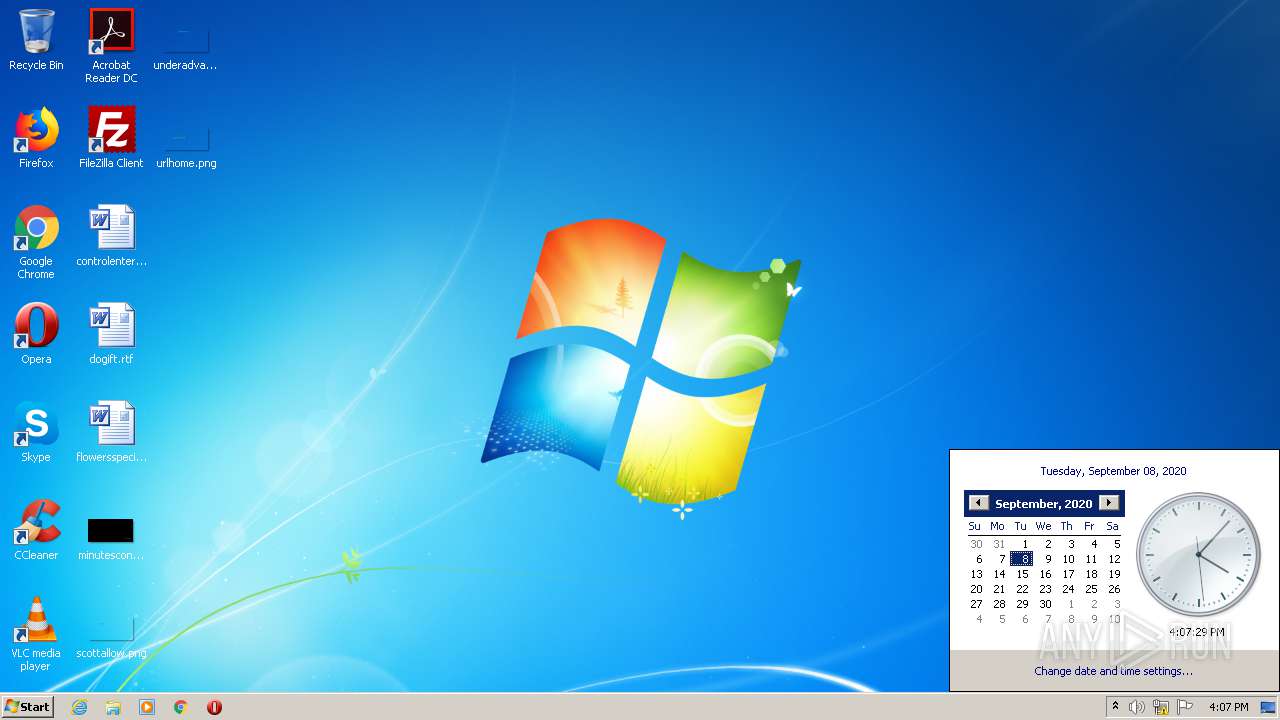This screenshot has width=1280, height=720.
Task: Select the underadva... file icon
Action: coord(185,46)
